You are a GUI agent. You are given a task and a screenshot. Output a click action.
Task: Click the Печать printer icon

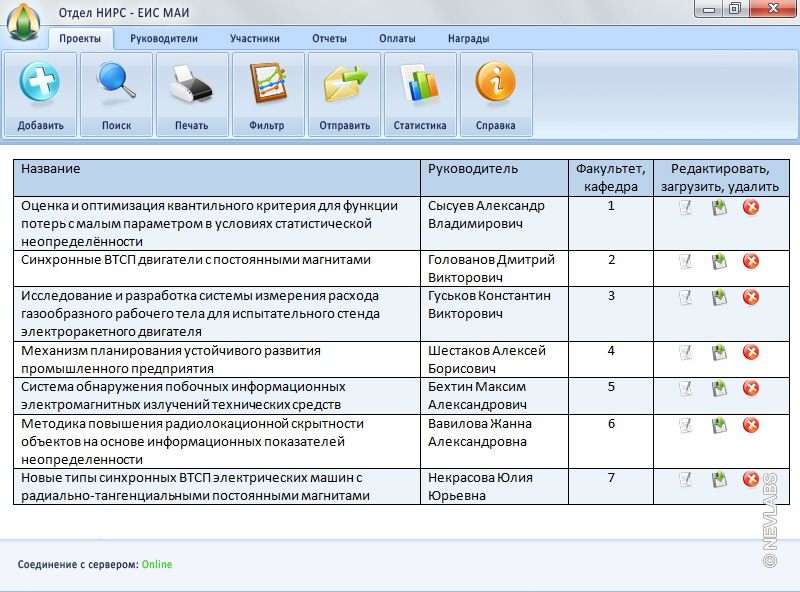click(191, 84)
